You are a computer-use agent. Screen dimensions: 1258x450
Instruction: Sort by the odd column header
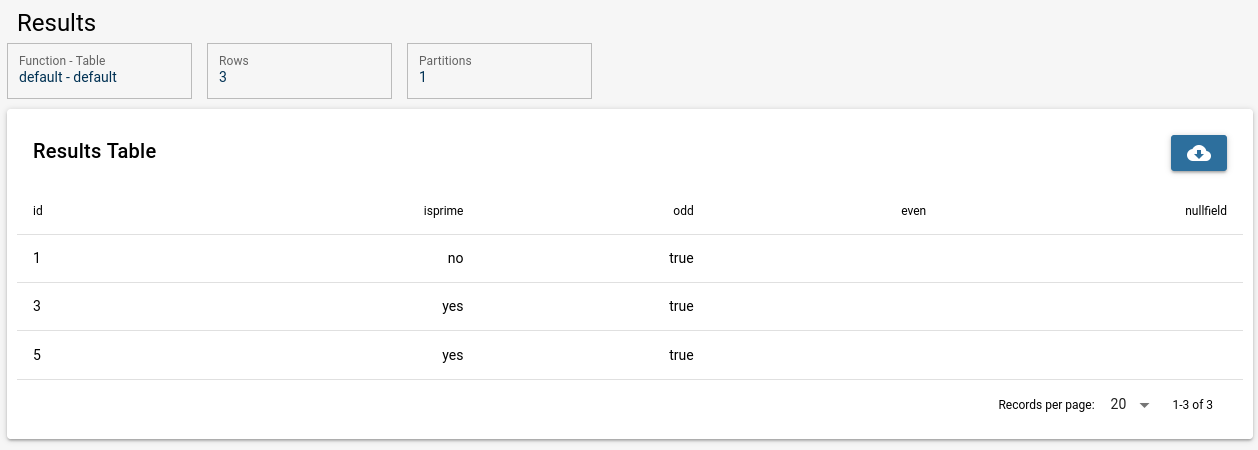pyautogui.click(x=683, y=211)
